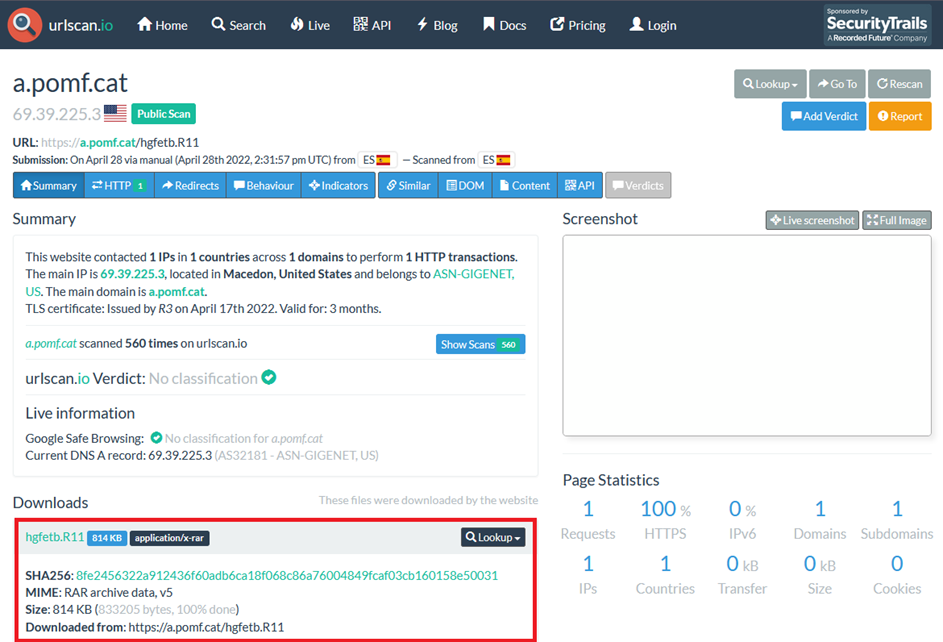This screenshot has width=943, height=642.
Task: Open the Indicators tab
Action: click(x=338, y=185)
